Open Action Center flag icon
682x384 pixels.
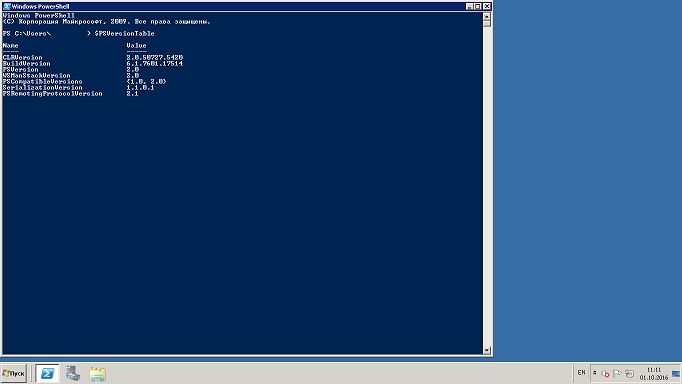click(x=617, y=373)
